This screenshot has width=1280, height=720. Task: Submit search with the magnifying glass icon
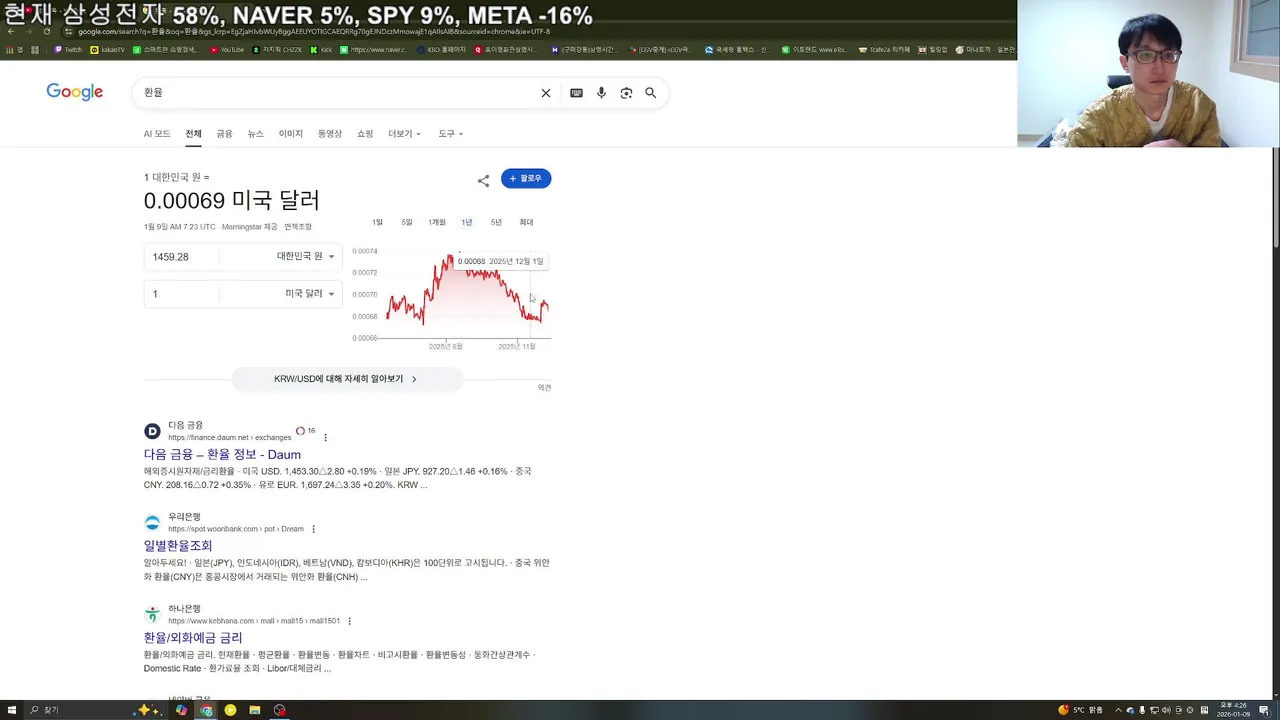[x=651, y=93]
